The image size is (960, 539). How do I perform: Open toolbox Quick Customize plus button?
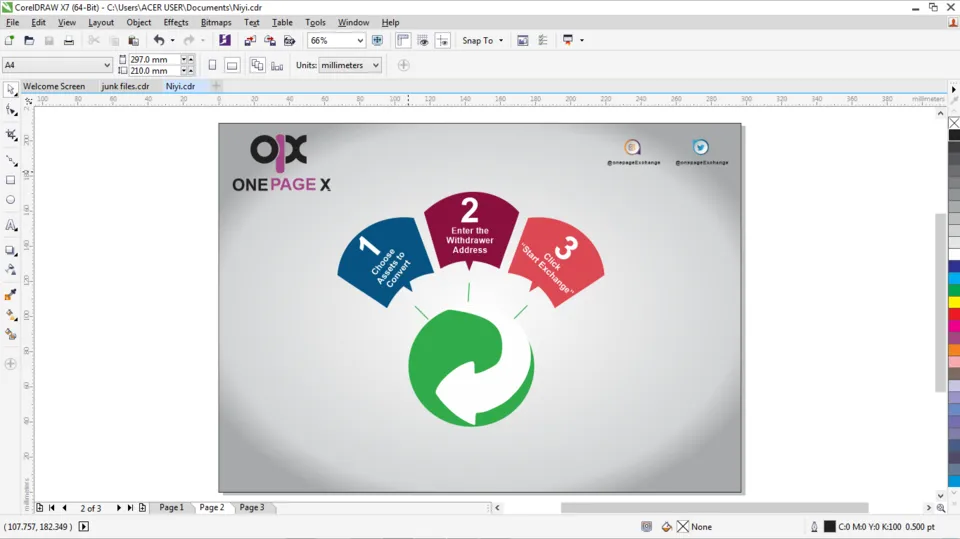[x=10, y=364]
